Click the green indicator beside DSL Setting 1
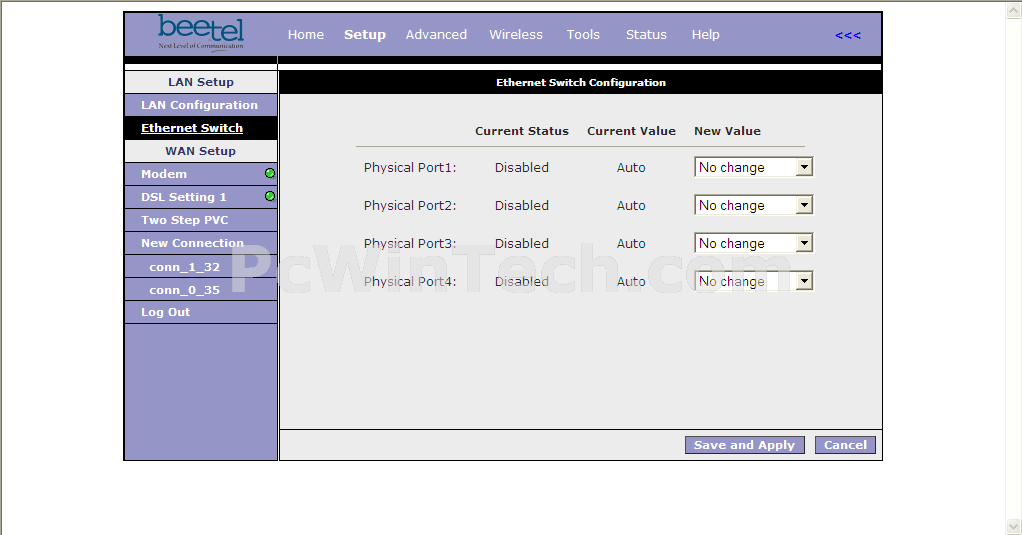The height and width of the screenshot is (535, 1022). pos(270,196)
